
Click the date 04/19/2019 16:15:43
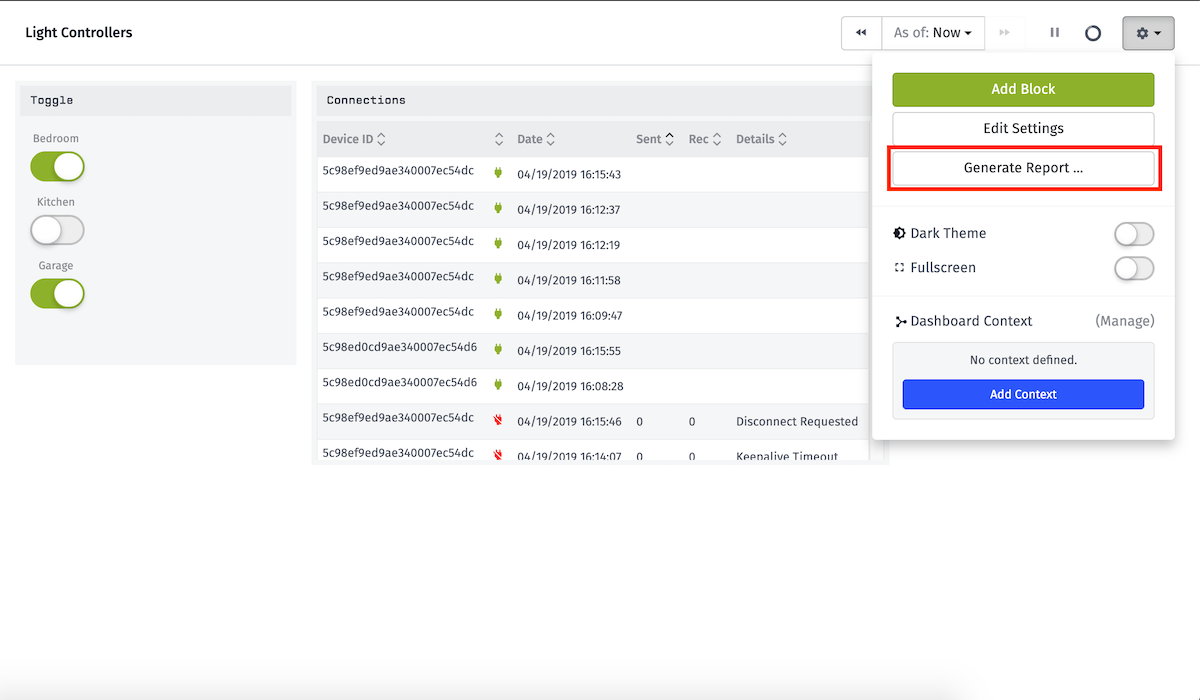click(569, 175)
